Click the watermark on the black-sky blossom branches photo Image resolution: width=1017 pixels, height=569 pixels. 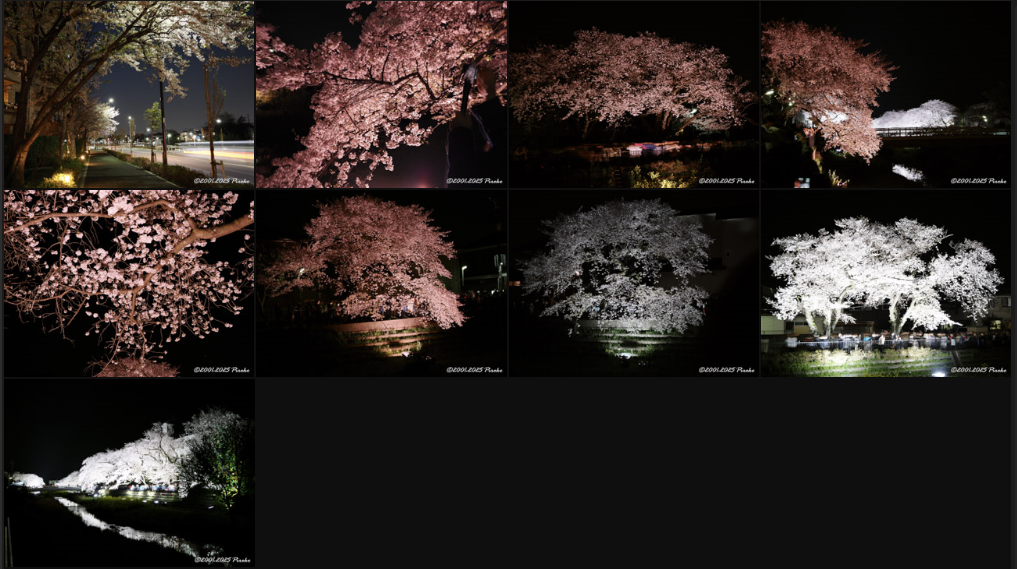coord(222,370)
